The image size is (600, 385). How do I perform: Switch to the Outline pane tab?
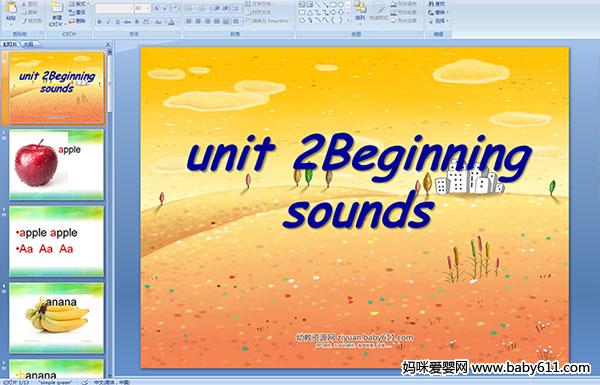pyautogui.click(x=29, y=44)
